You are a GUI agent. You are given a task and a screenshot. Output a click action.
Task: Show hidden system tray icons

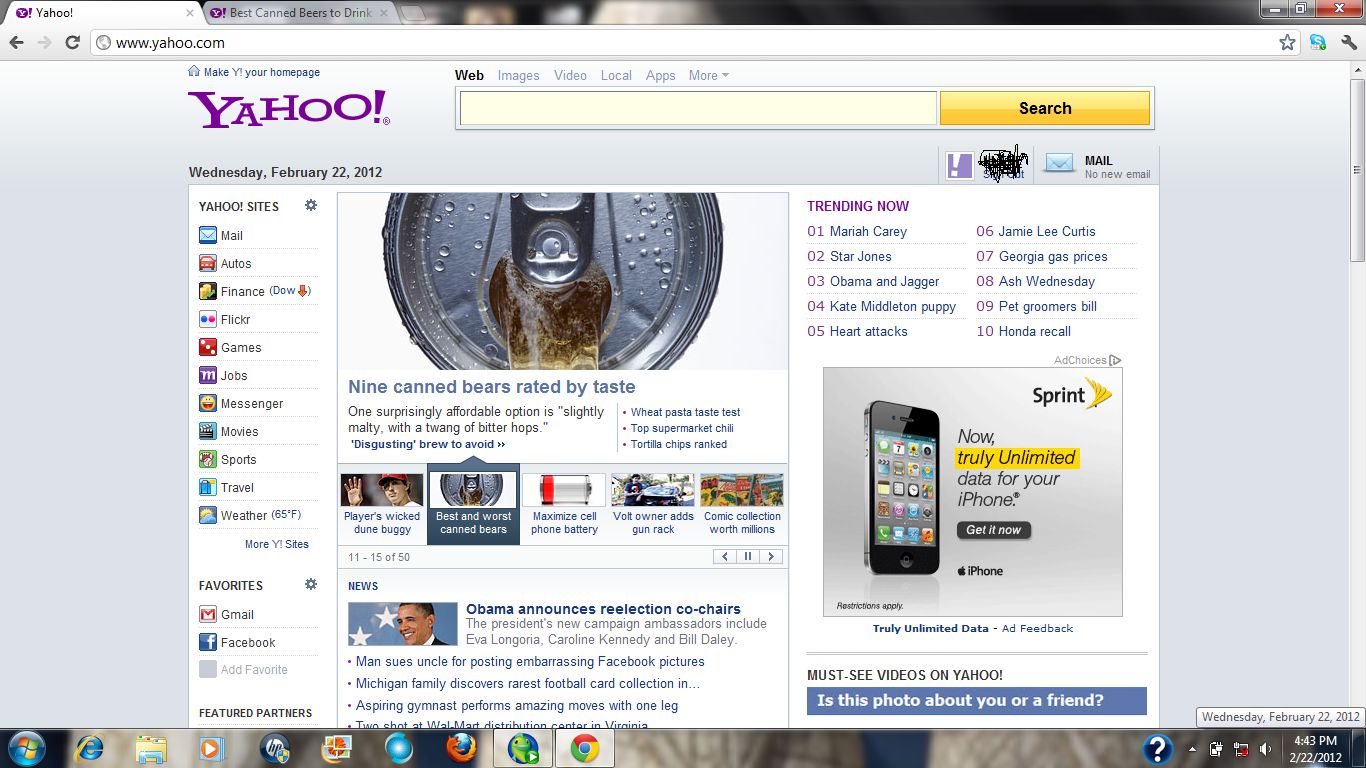coord(1192,749)
